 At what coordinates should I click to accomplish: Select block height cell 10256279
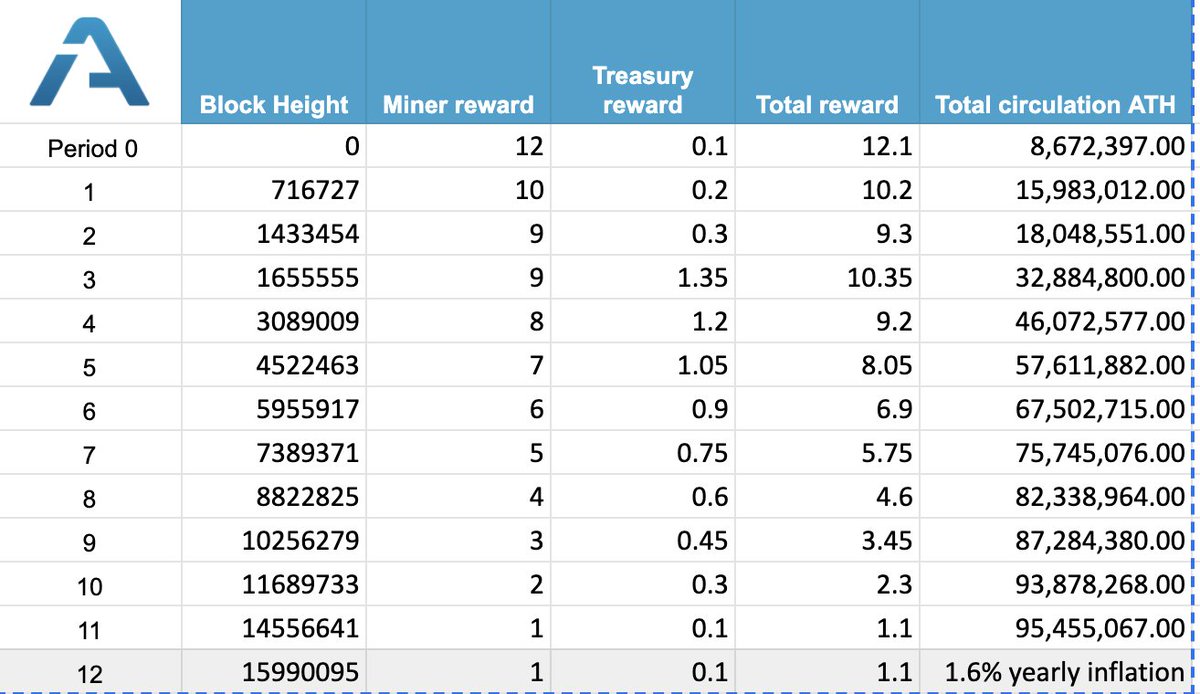click(x=274, y=542)
